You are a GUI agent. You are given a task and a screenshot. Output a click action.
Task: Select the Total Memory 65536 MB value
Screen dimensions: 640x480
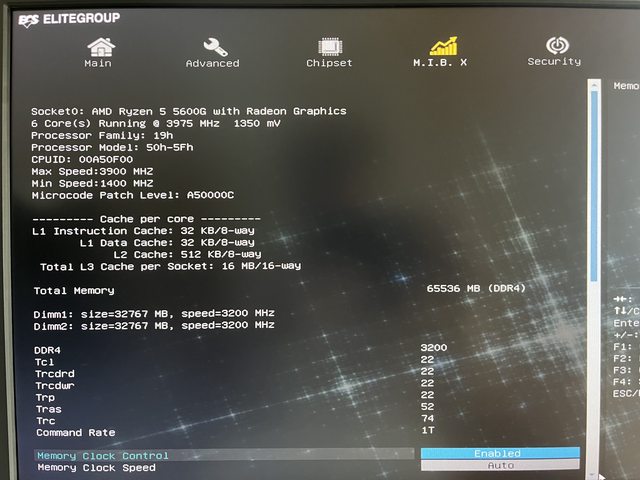(475, 288)
